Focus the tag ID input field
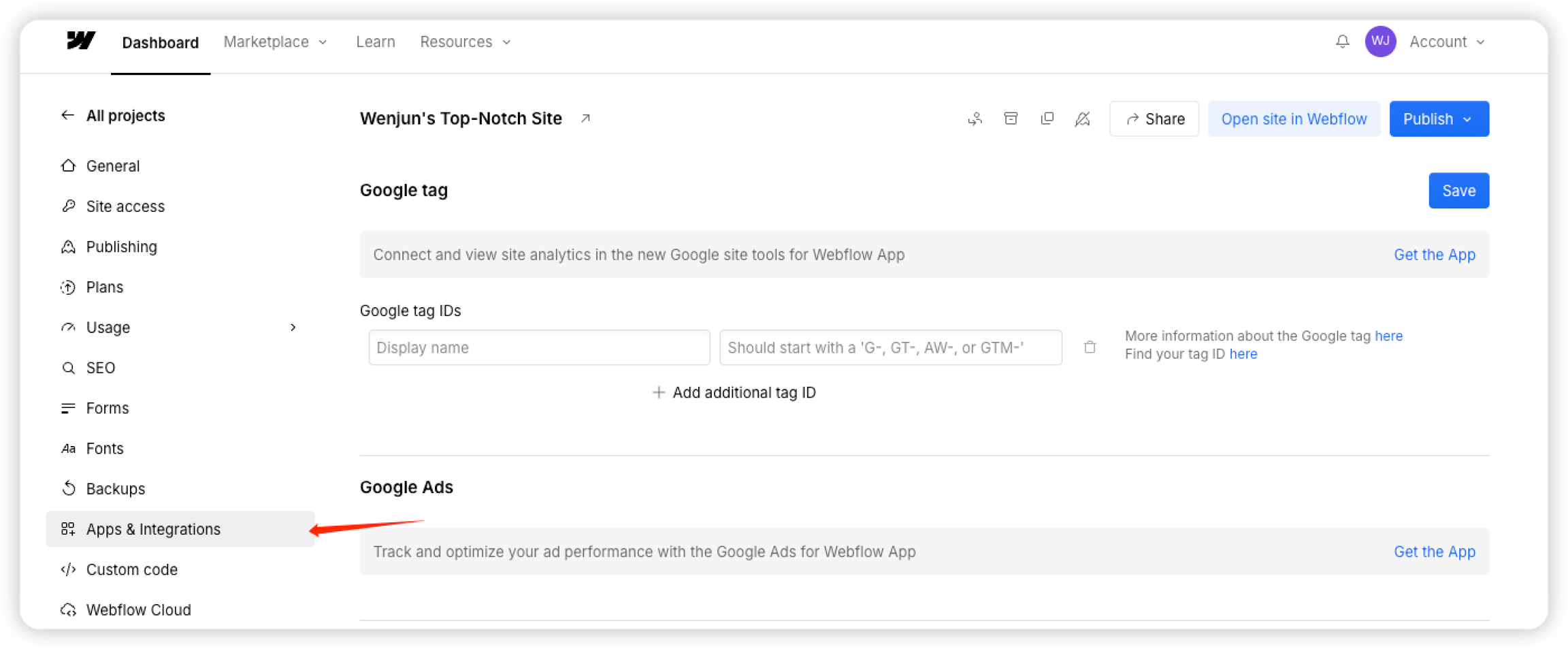The width and height of the screenshot is (1568, 649). coord(890,347)
